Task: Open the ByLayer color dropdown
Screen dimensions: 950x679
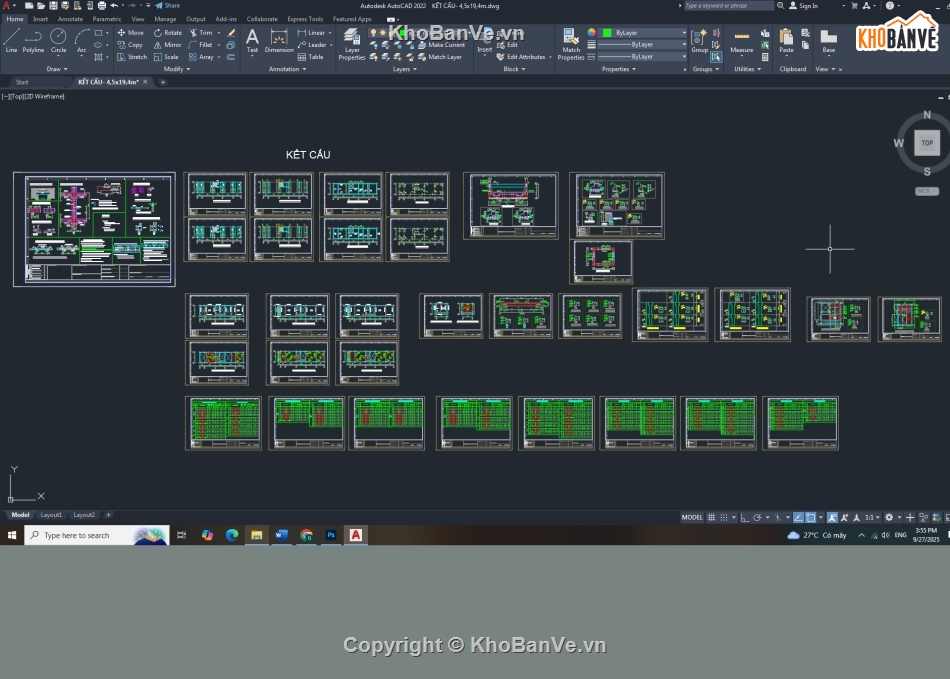Action: pyautogui.click(x=644, y=33)
